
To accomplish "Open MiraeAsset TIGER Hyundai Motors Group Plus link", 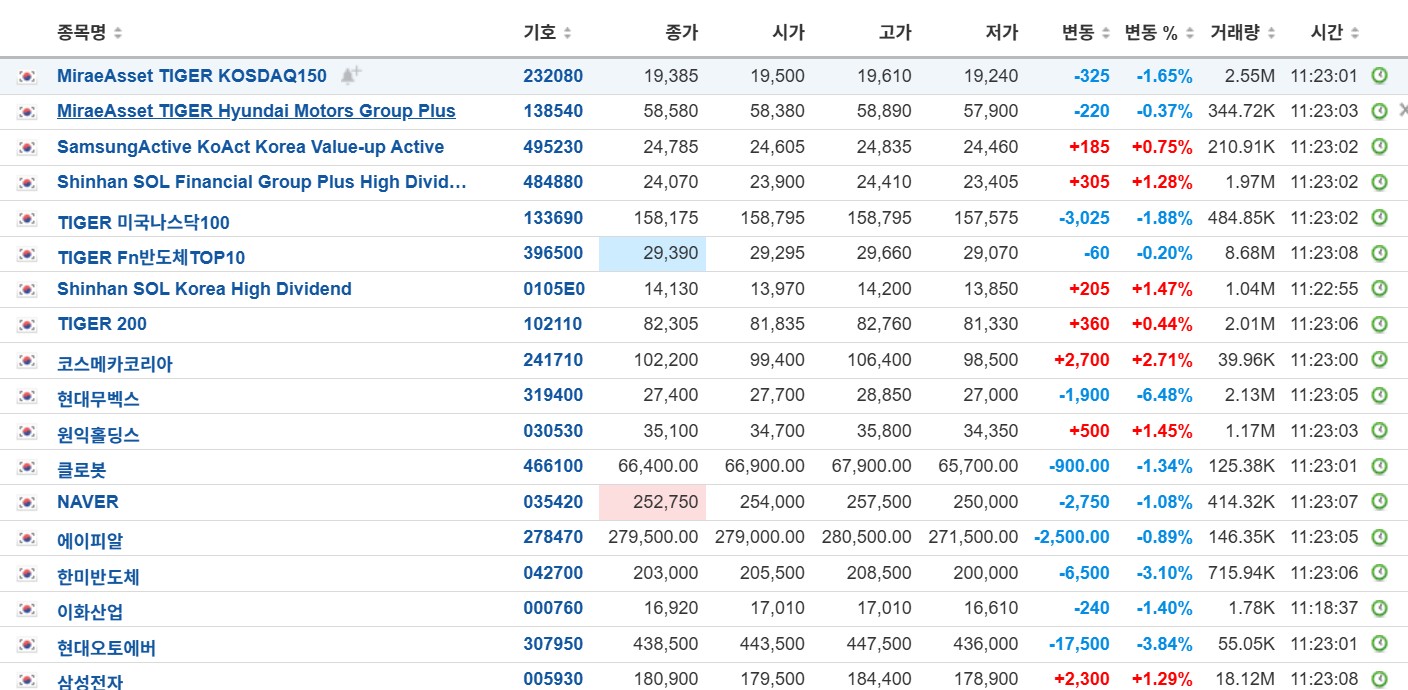I will pyautogui.click(x=256, y=111).
